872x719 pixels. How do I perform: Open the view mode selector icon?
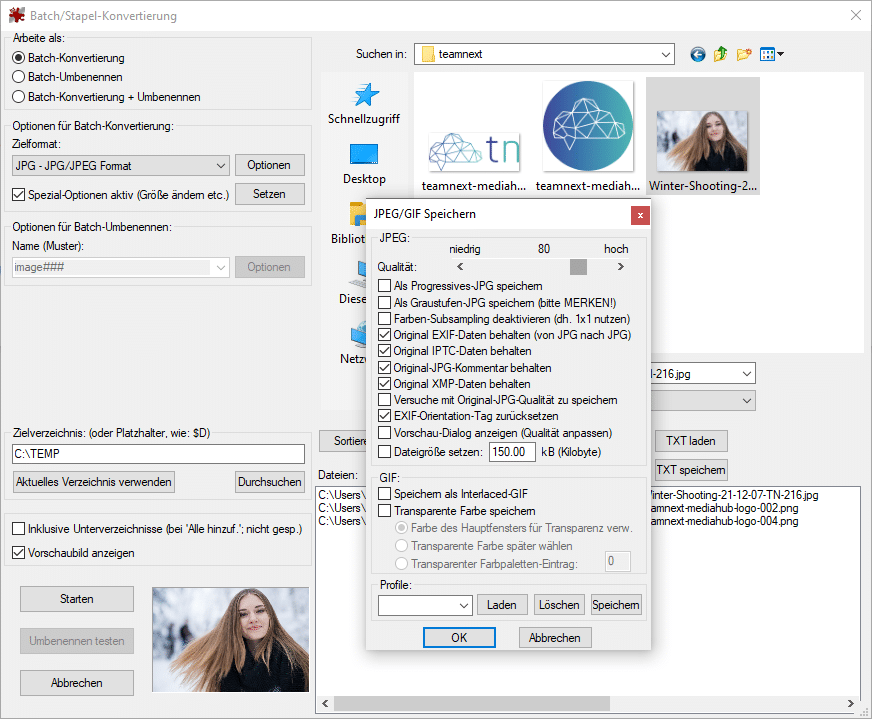[770, 54]
